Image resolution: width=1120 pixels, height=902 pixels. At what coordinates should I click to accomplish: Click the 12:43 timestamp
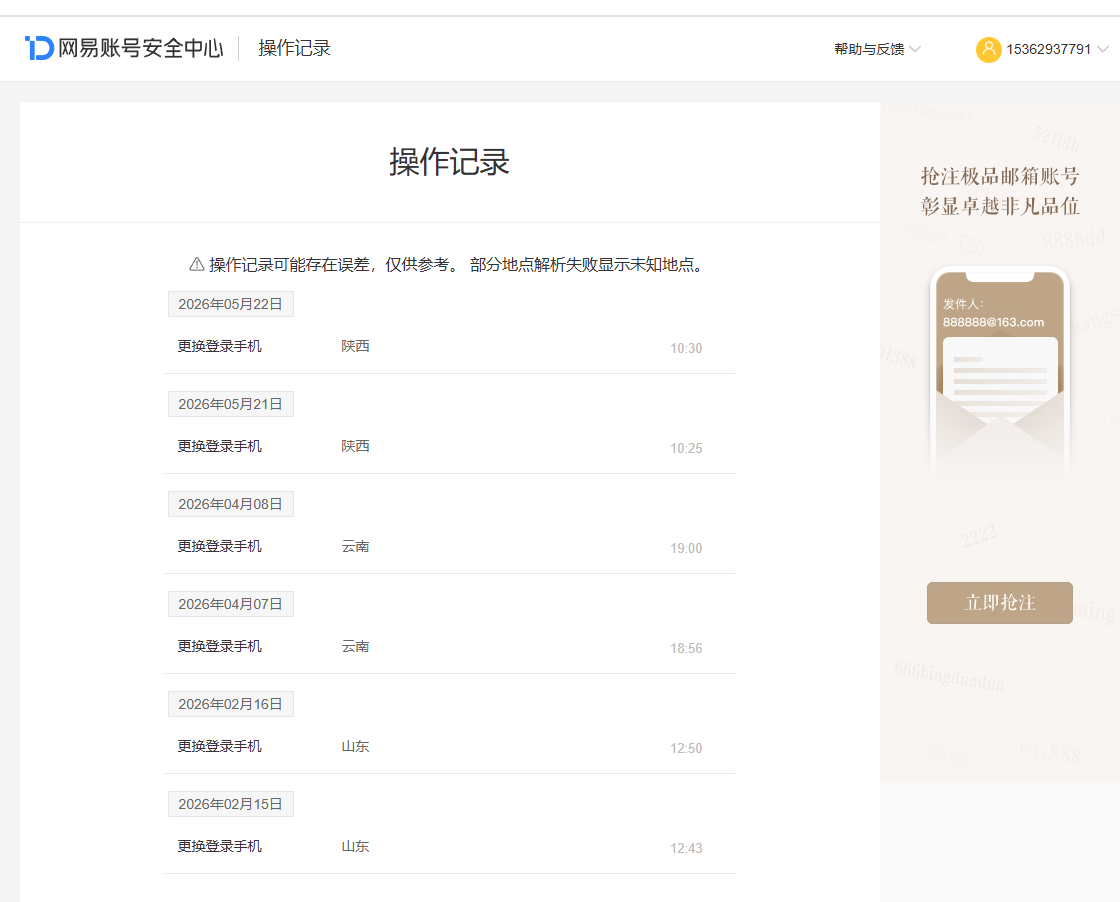coord(686,848)
